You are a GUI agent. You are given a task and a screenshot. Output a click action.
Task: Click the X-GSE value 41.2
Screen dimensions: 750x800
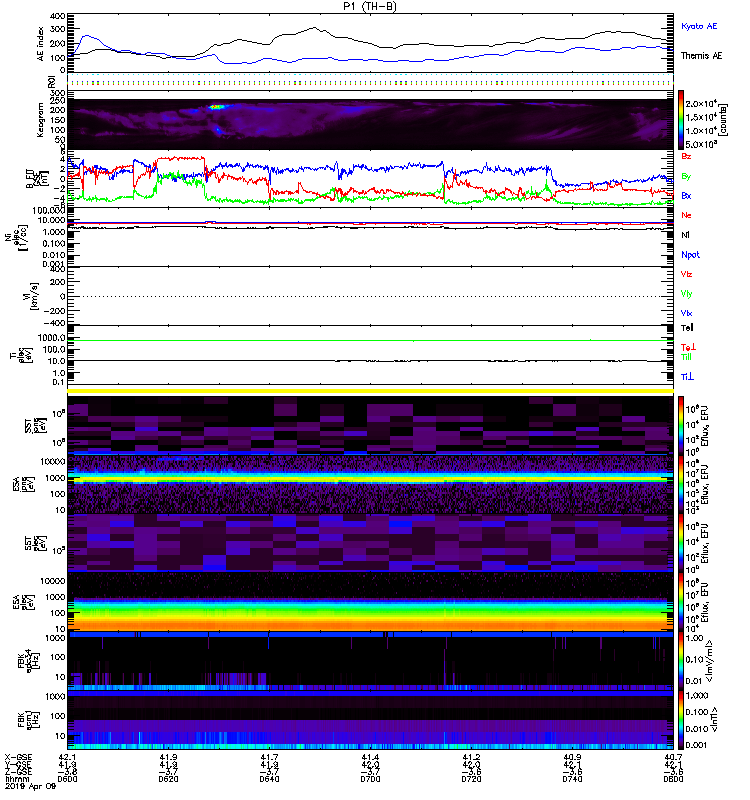click(471, 758)
